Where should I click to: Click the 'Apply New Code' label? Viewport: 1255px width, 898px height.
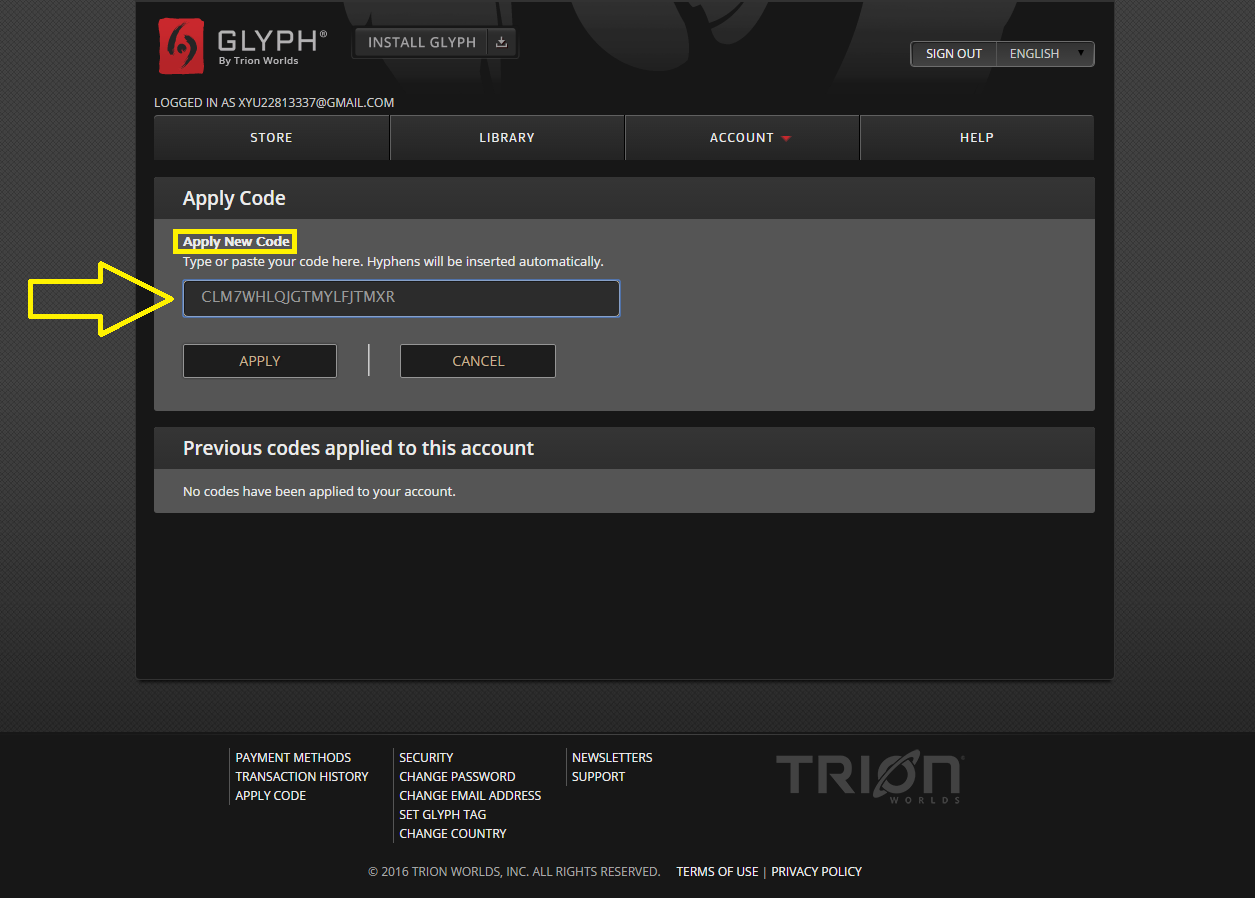(236, 242)
